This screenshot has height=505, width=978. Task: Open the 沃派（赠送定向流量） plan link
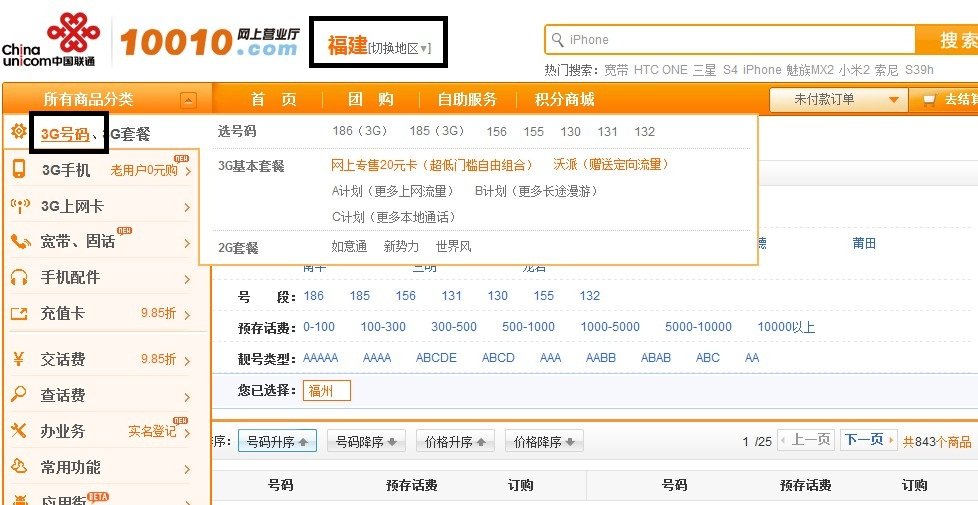coord(611,165)
